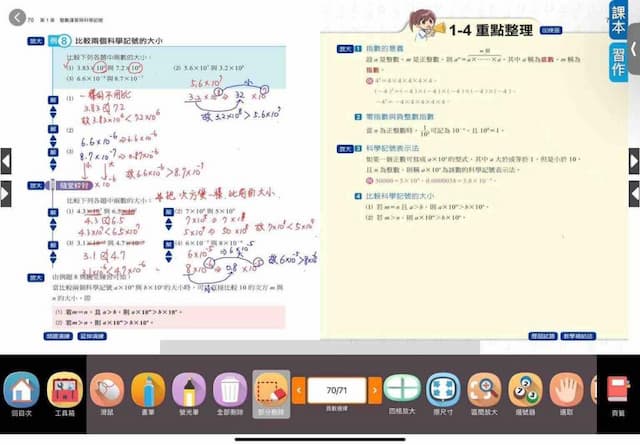The height and width of the screenshot is (445, 640).
Task: Select the 畫筆 pen tool
Action: 147,390
